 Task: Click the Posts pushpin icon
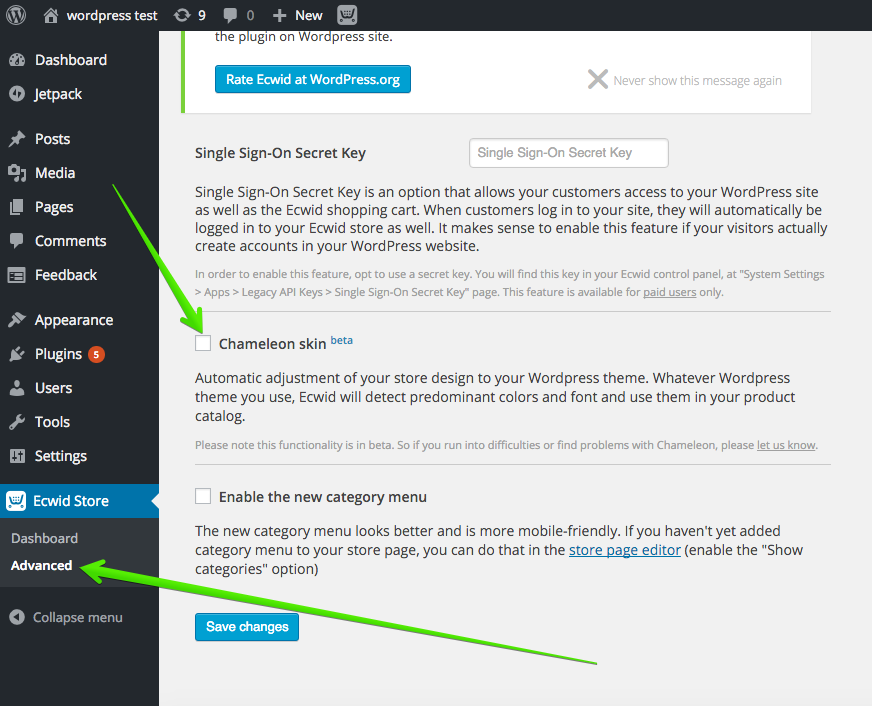tap(17, 139)
